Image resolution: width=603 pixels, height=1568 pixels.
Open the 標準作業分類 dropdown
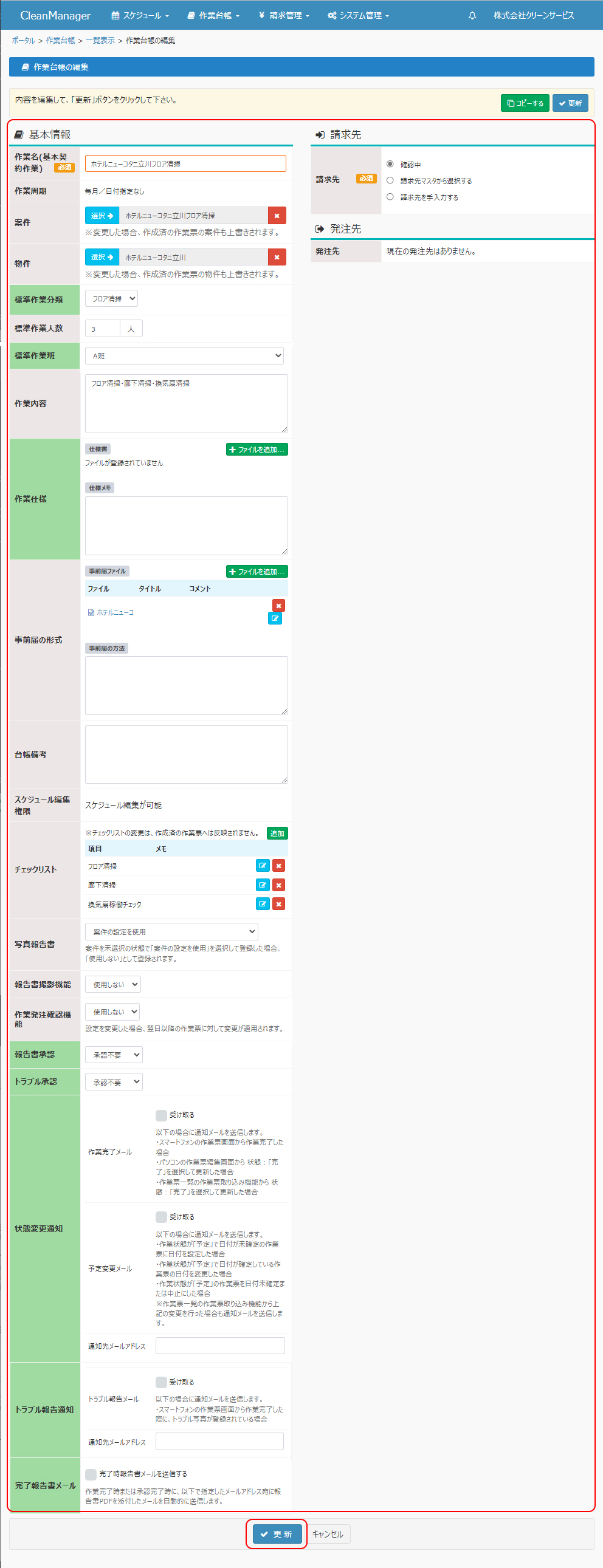(x=111, y=298)
